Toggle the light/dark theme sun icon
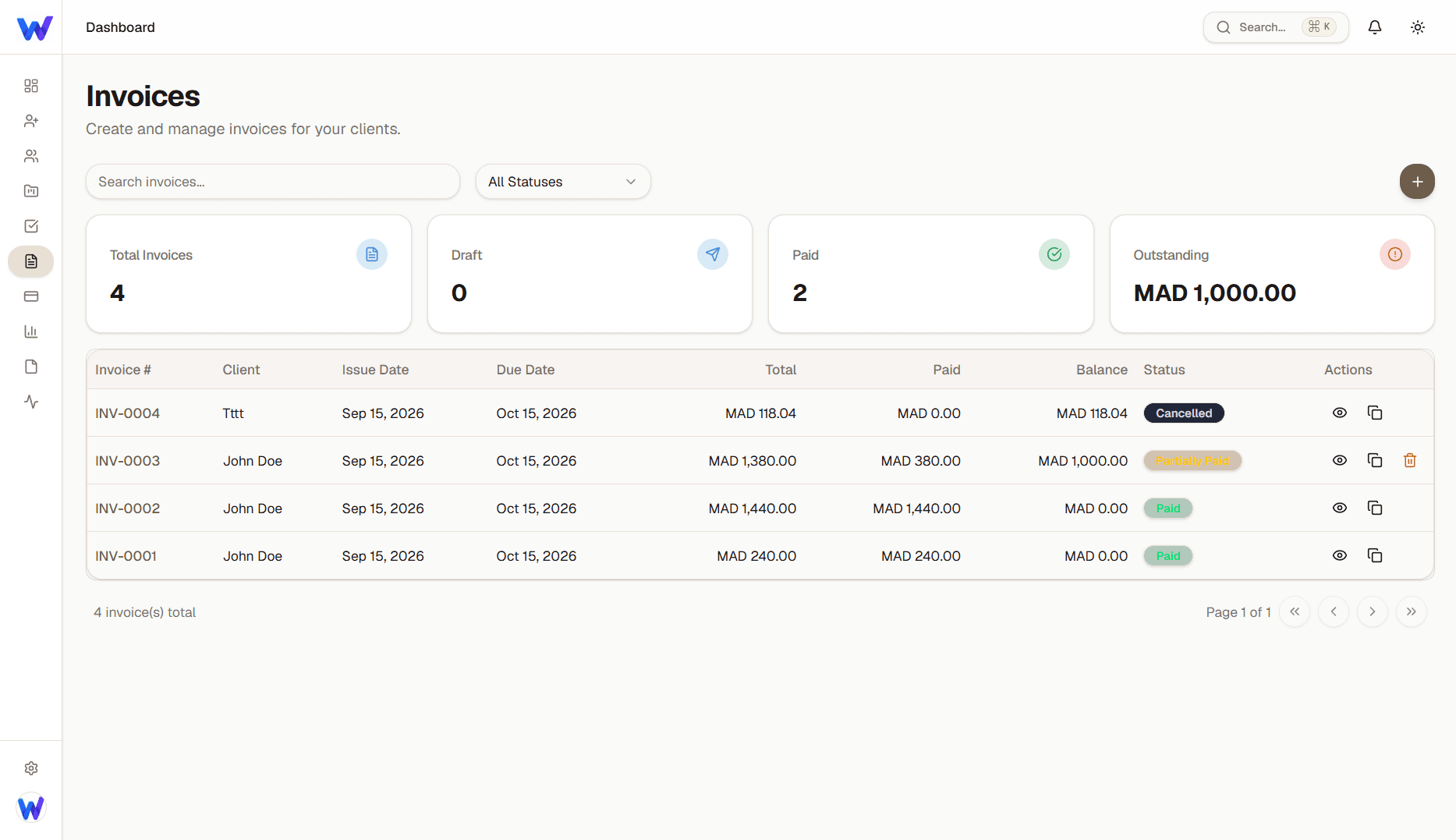 click(1418, 27)
